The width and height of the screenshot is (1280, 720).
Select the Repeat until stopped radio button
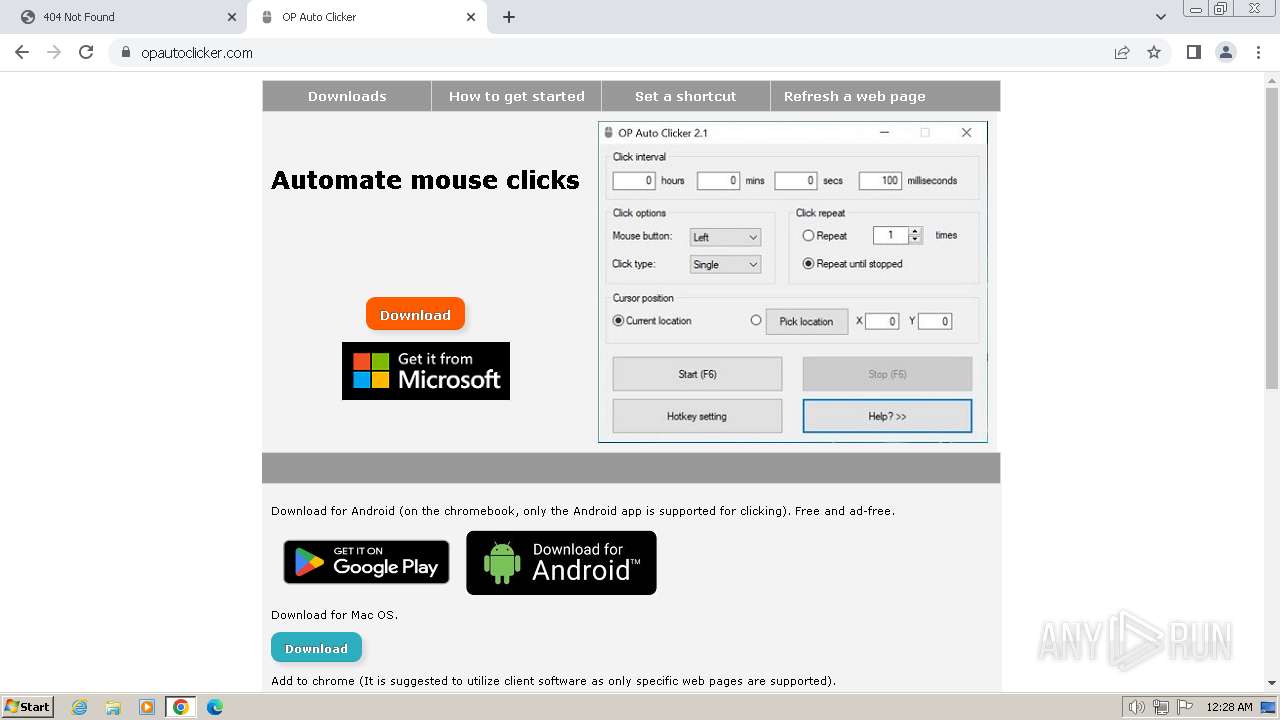[808, 264]
